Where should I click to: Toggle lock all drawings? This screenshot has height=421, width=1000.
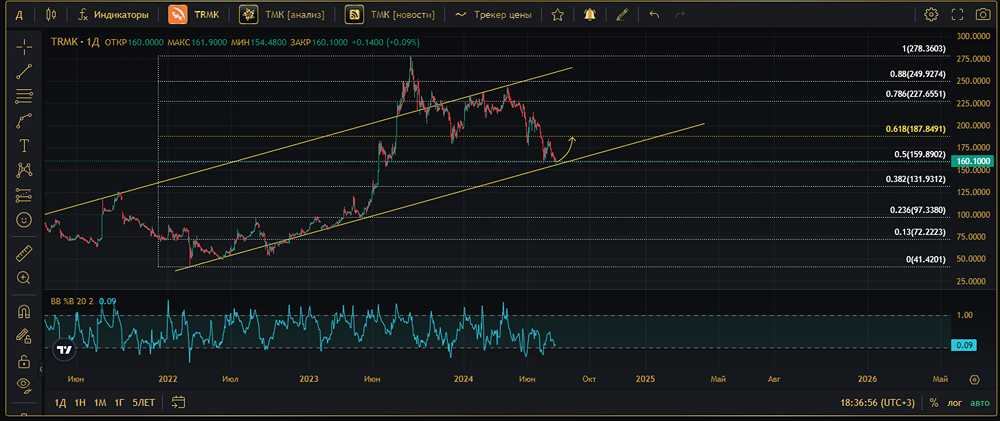(24, 360)
